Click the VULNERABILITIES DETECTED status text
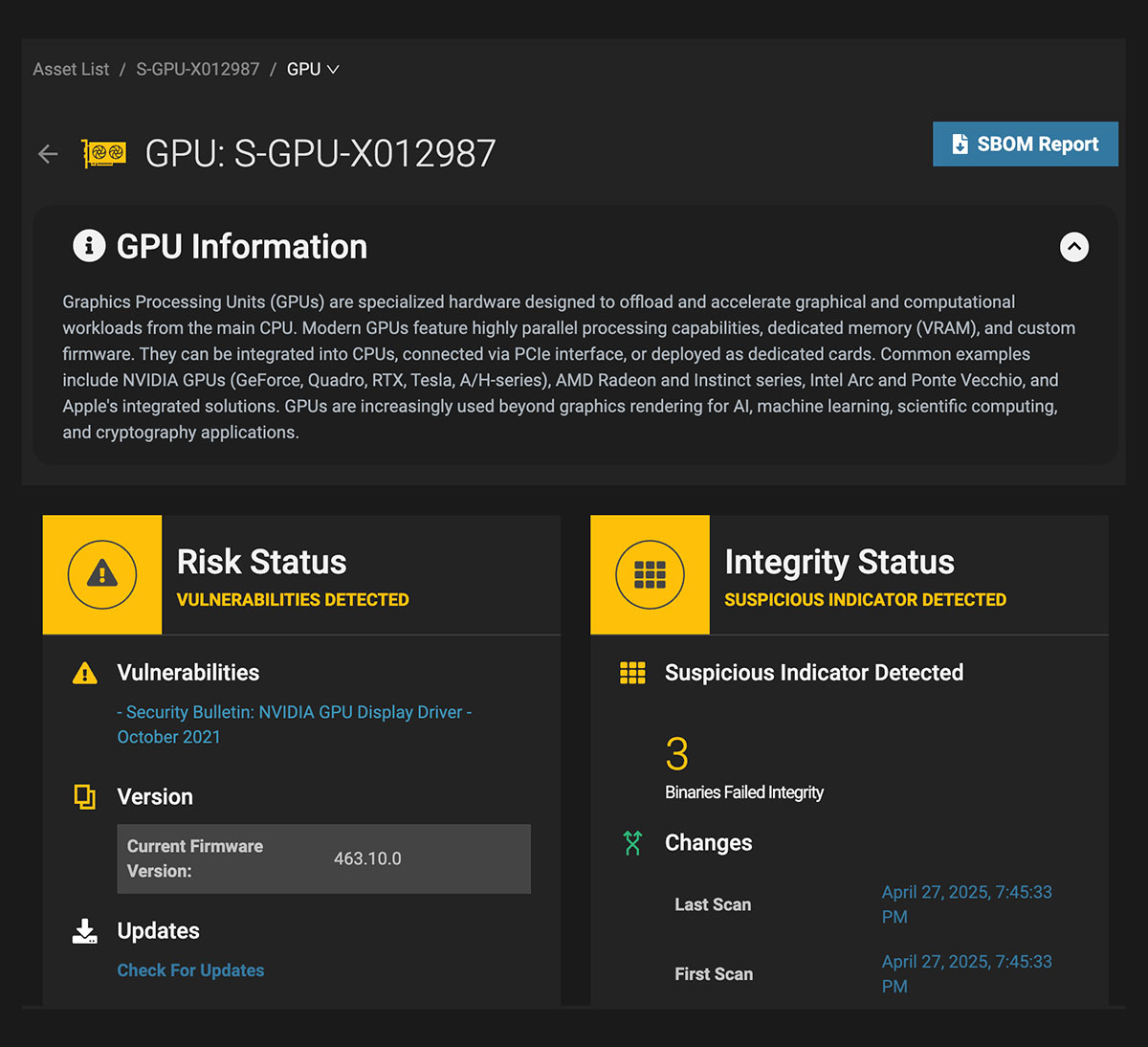Image resolution: width=1148 pixels, height=1047 pixels. coord(293,600)
